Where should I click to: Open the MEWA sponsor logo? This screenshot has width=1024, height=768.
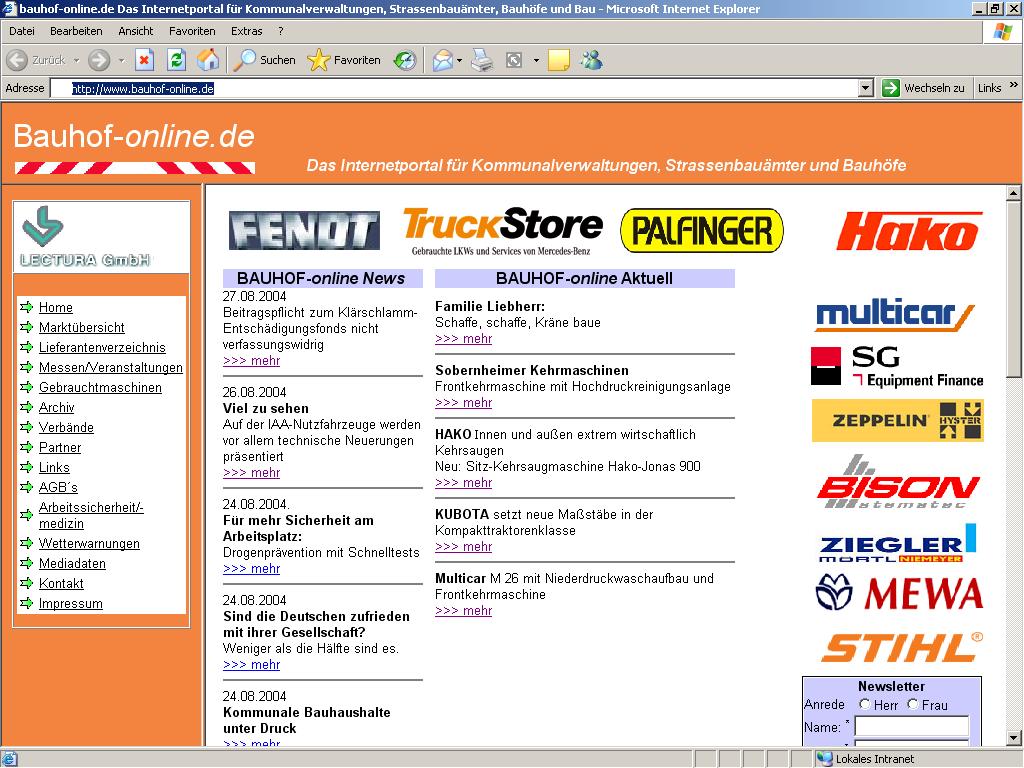899,593
